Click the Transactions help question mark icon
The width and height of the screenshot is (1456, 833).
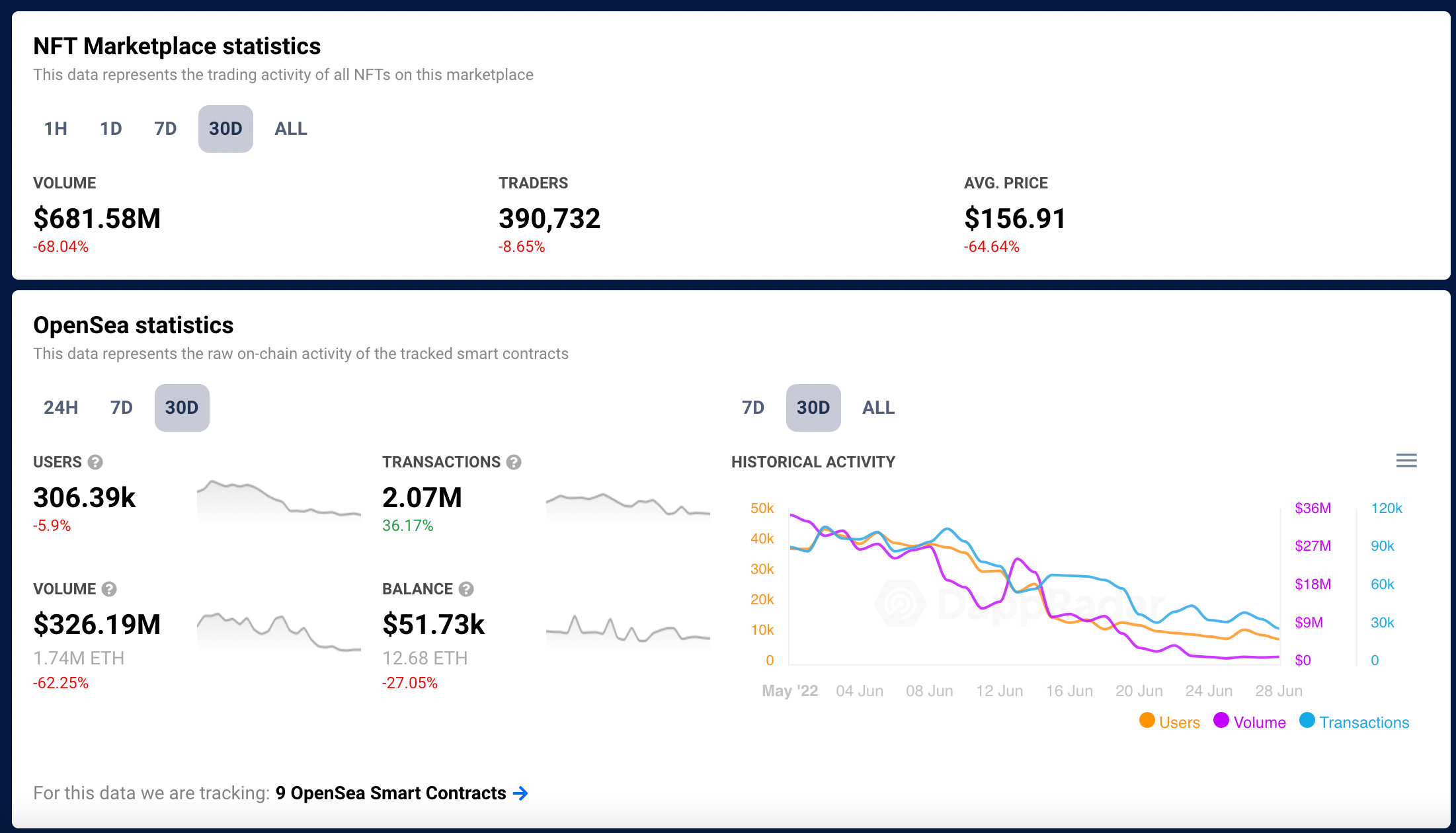(x=514, y=462)
